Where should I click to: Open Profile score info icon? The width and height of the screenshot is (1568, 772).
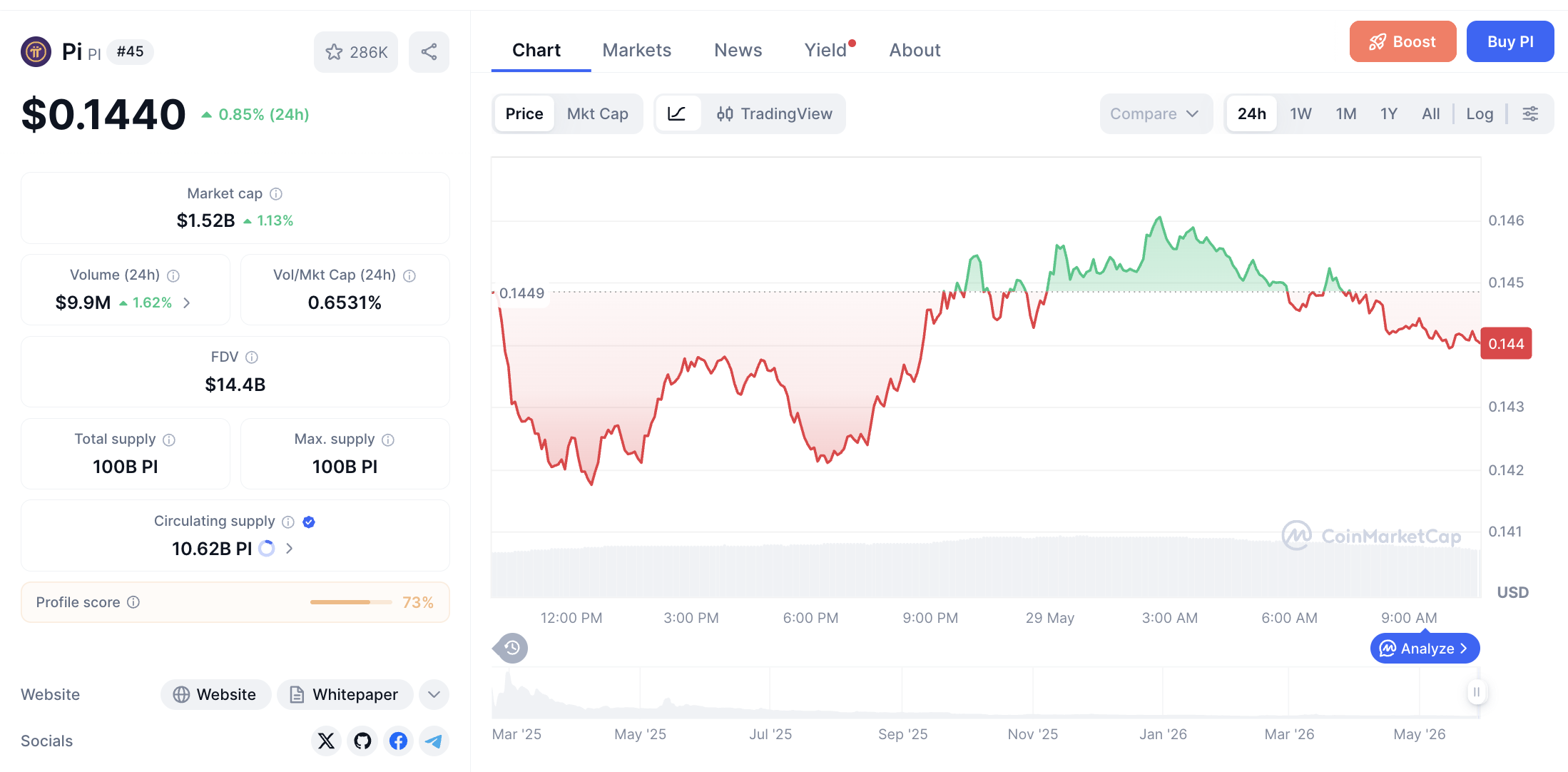click(x=133, y=602)
